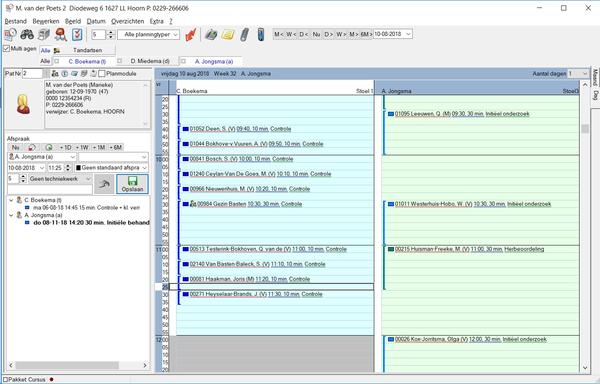Click the red-haired patient search icon
Viewport: 600px width, 384px height.
[x=60, y=34]
